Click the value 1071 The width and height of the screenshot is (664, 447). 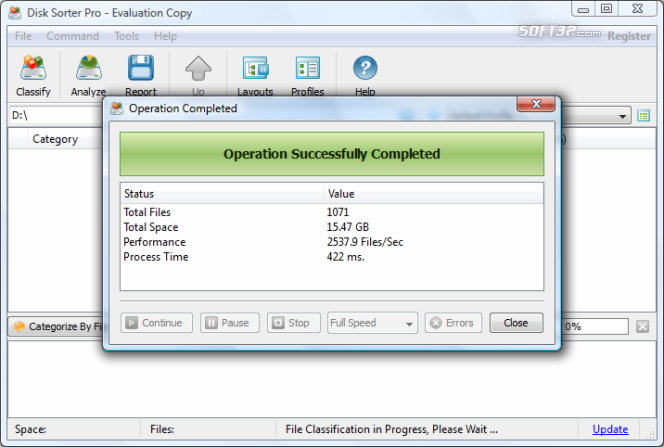coord(338,212)
